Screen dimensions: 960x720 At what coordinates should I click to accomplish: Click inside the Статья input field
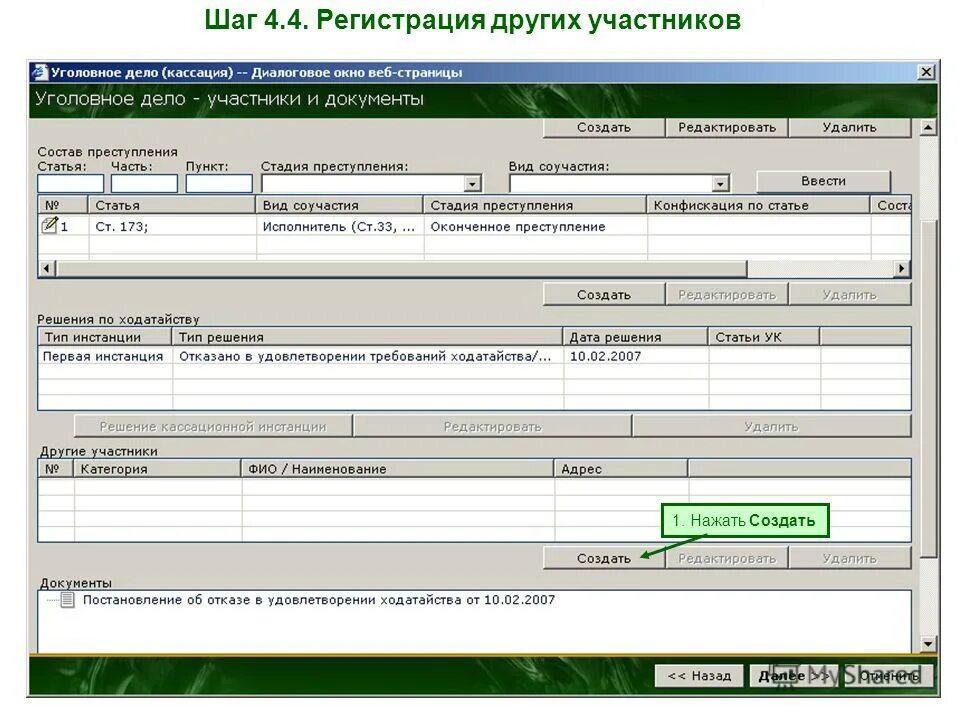(70, 183)
